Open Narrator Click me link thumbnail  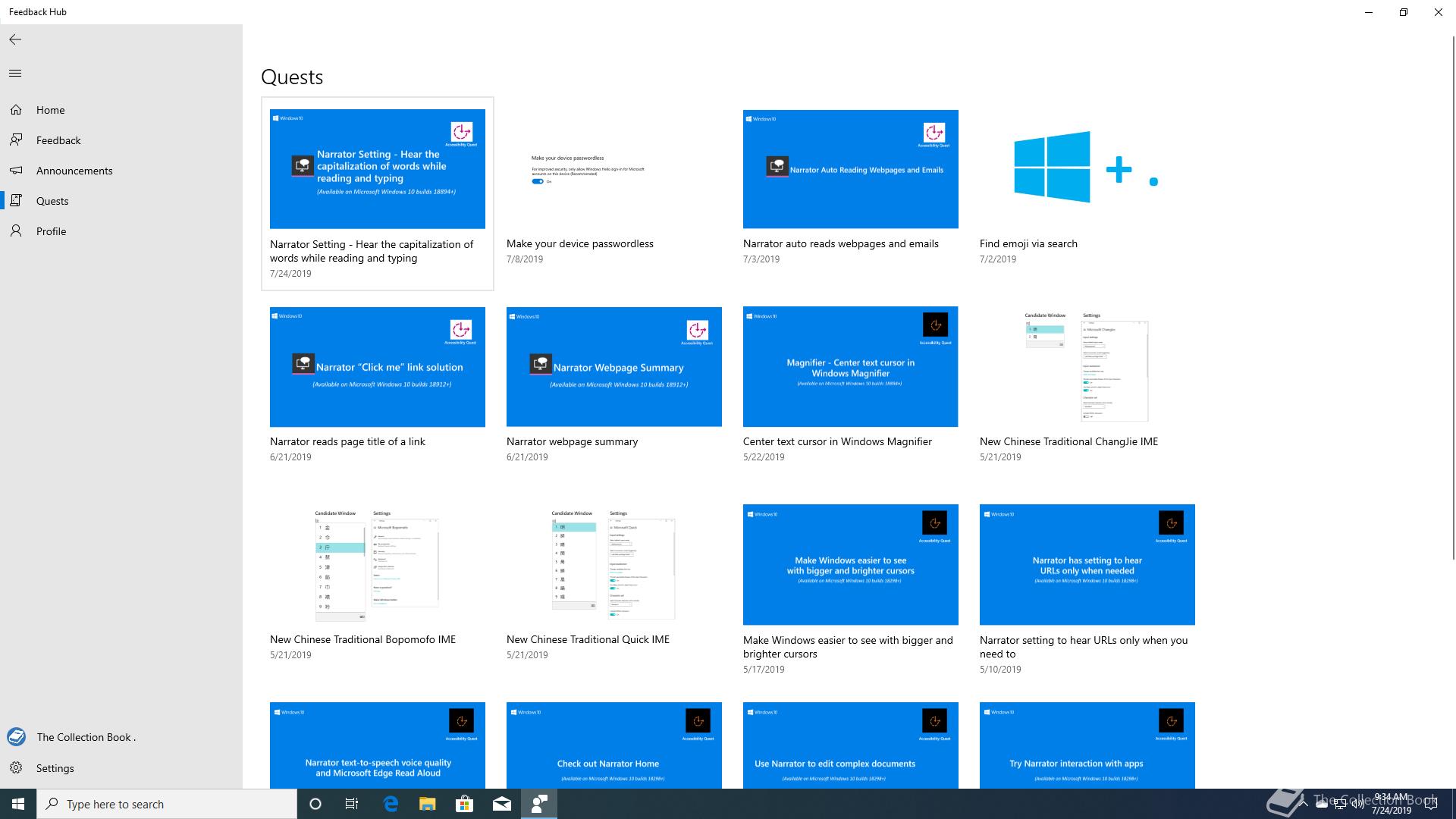[x=378, y=367]
